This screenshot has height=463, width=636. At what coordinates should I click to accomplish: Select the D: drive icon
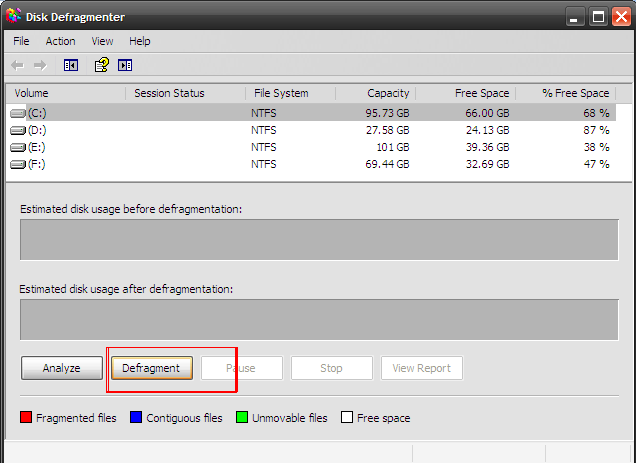[18, 130]
